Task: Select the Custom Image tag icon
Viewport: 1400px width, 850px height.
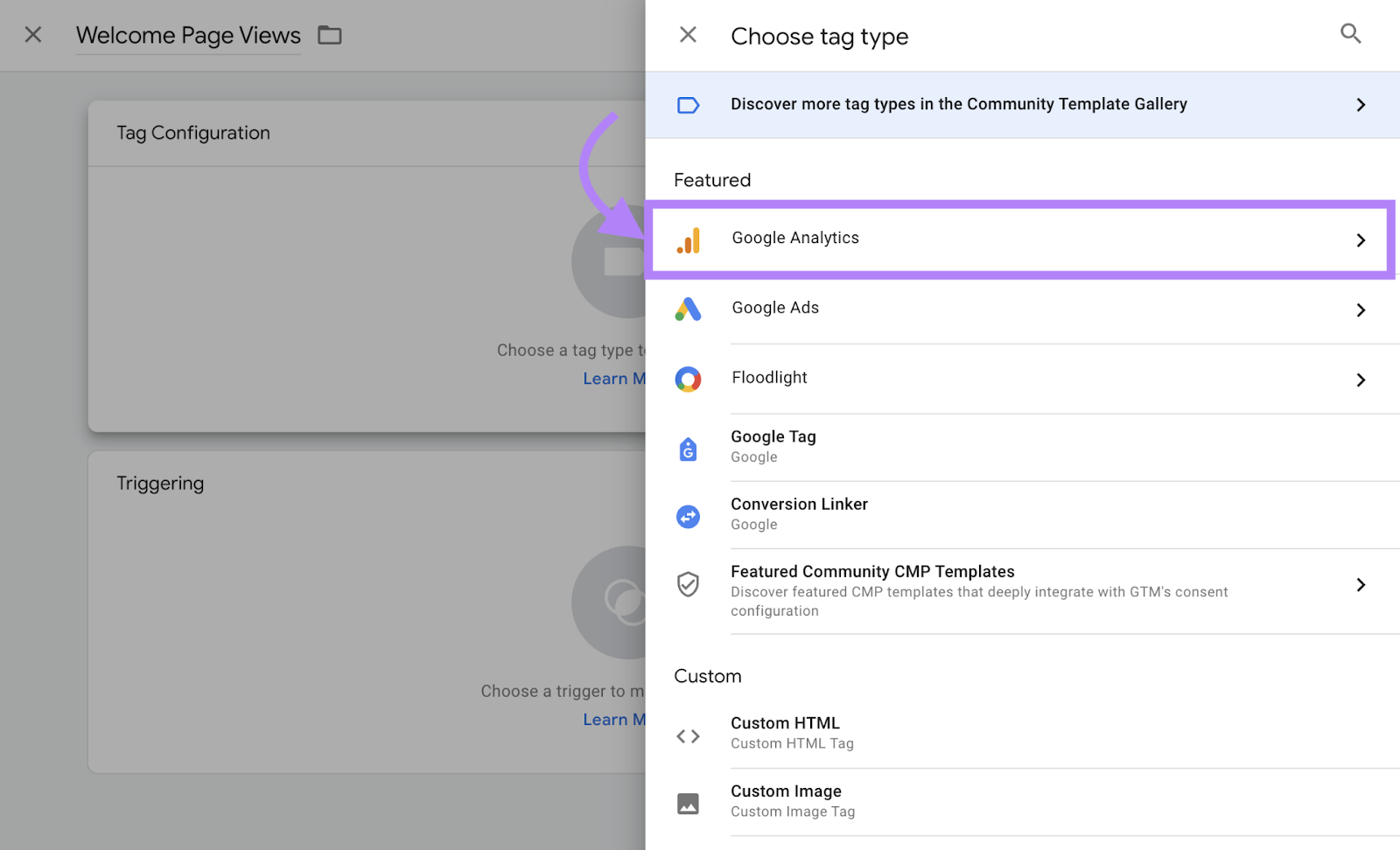Action: coord(689,803)
